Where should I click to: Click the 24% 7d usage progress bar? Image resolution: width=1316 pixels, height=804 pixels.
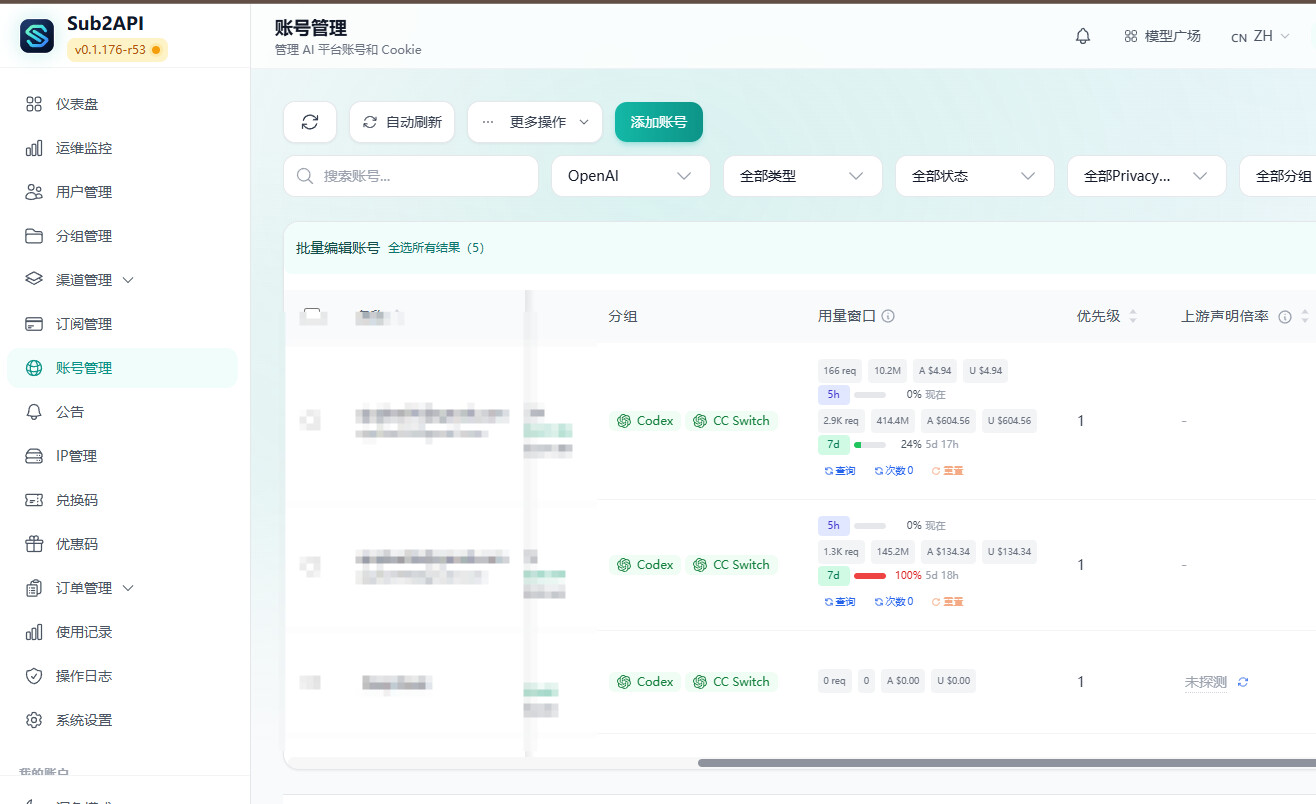click(870, 445)
